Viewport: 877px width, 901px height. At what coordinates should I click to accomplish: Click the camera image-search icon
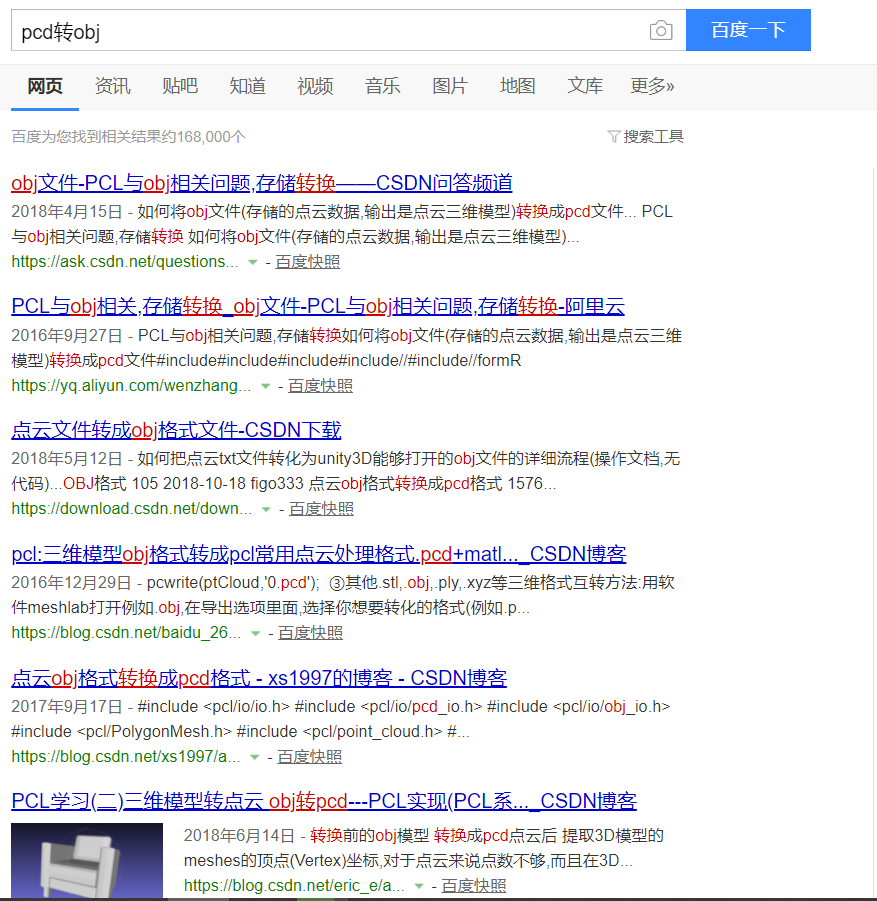point(661,30)
